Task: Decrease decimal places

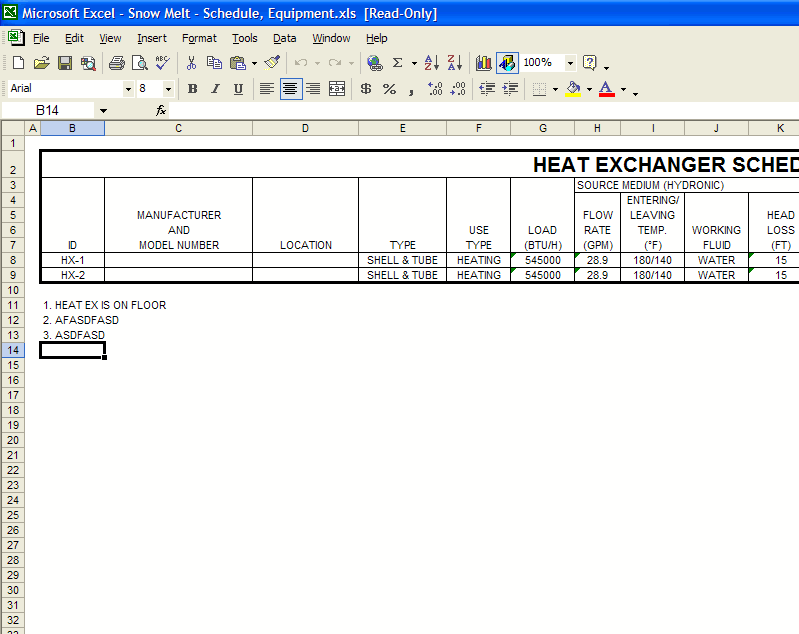Action: (x=458, y=89)
